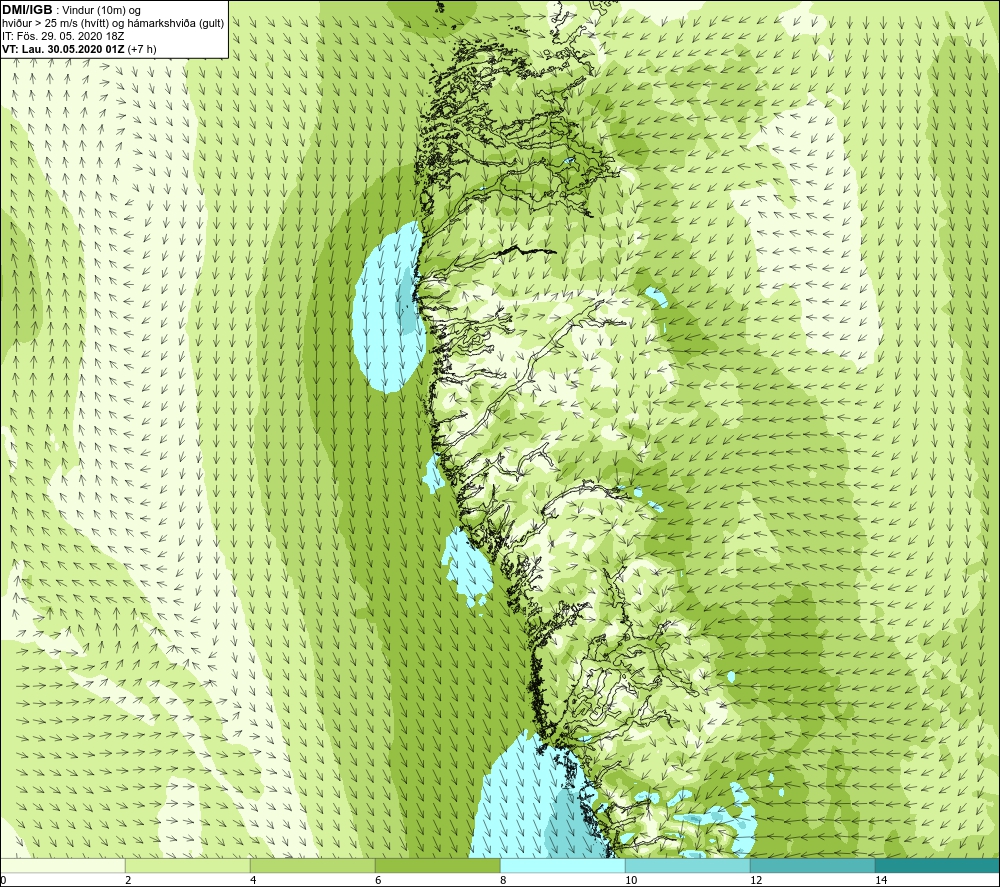This screenshot has width=1000, height=887.
Task: Click the 10–12 m/s cyan legend swatch
Action: (x=688, y=865)
